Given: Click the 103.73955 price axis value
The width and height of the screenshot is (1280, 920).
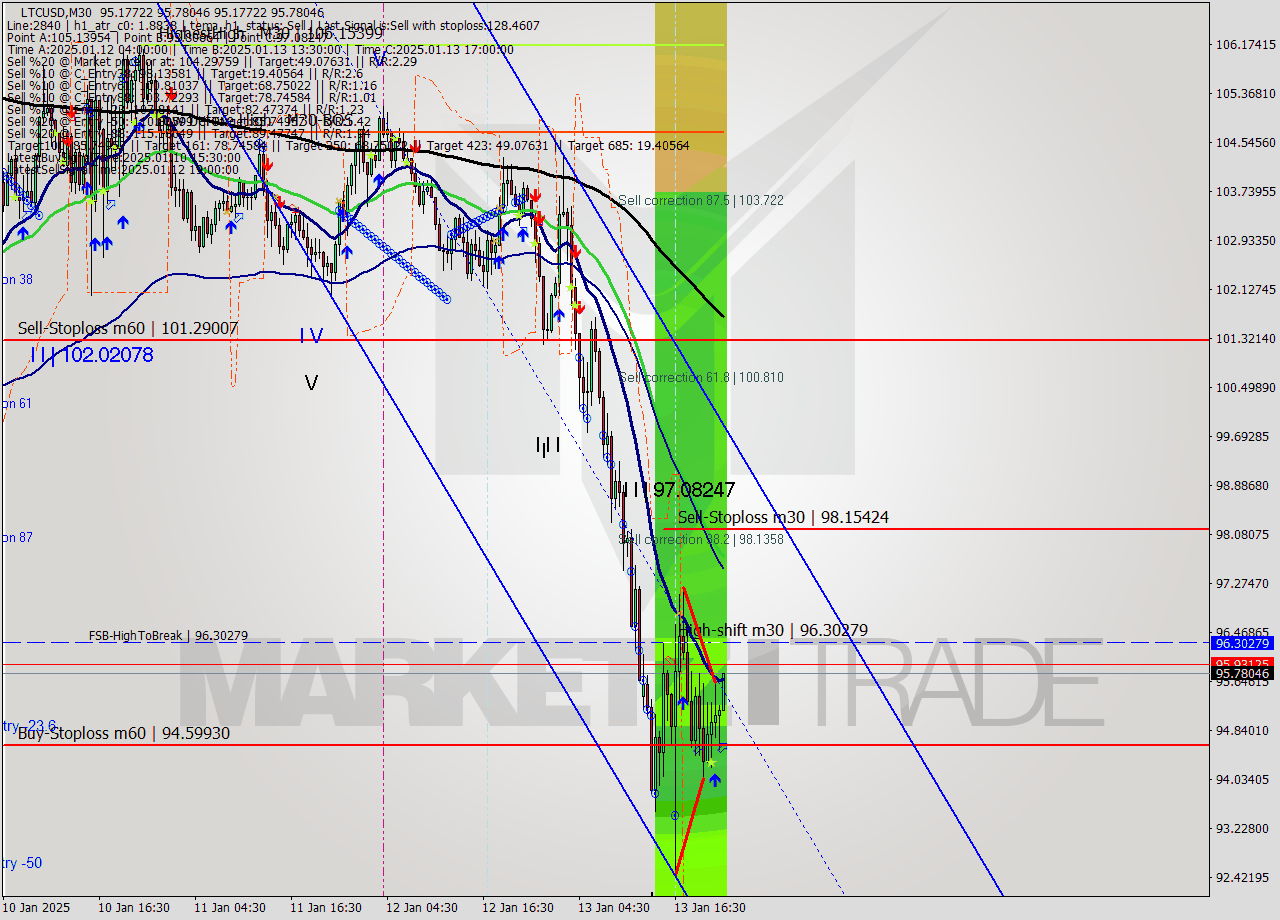Looking at the screenshot, I should [x=1245, y=191].
